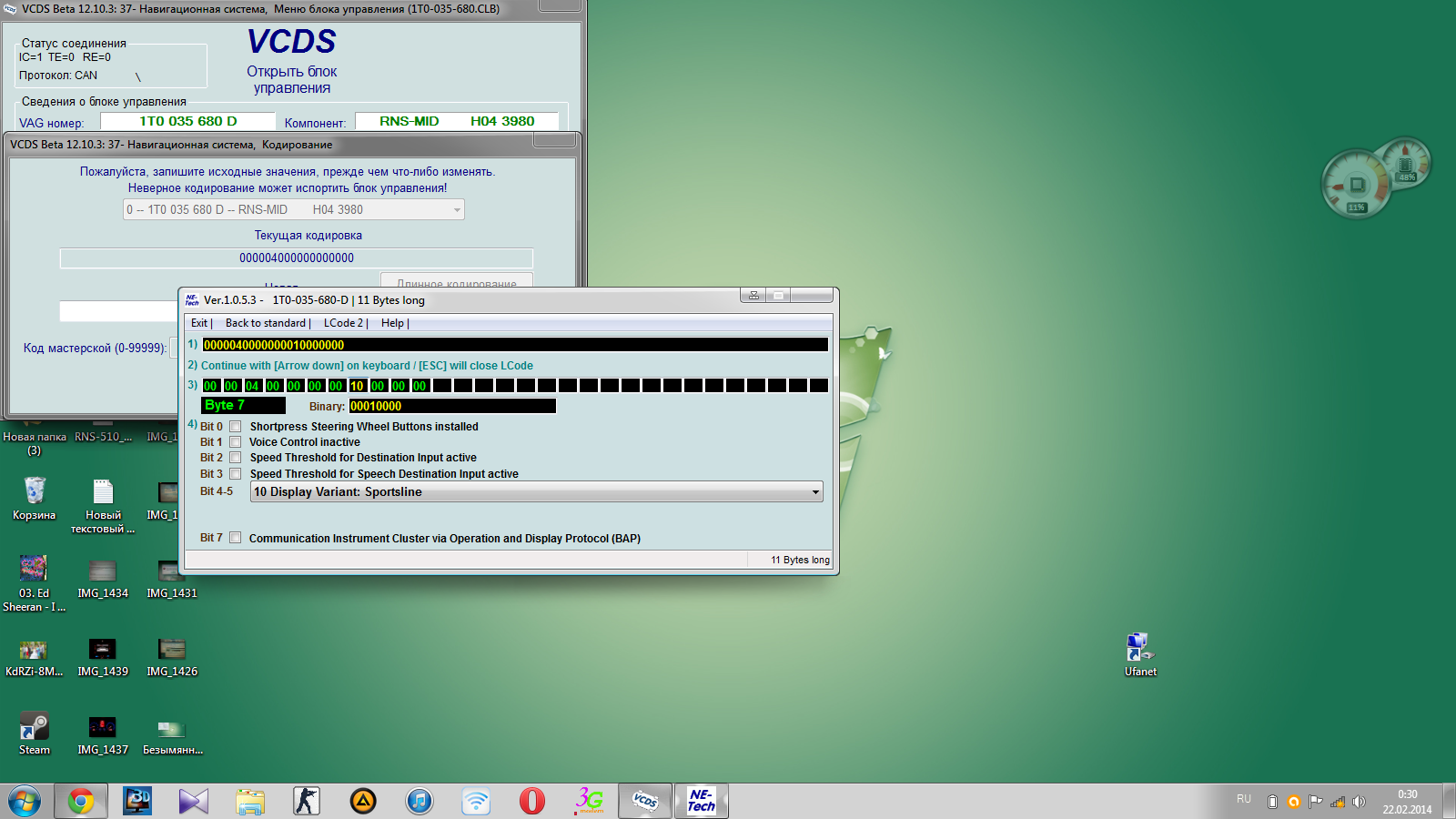
Task: Open the Recycle Bin (Корзина)
Action: point(35,498)
